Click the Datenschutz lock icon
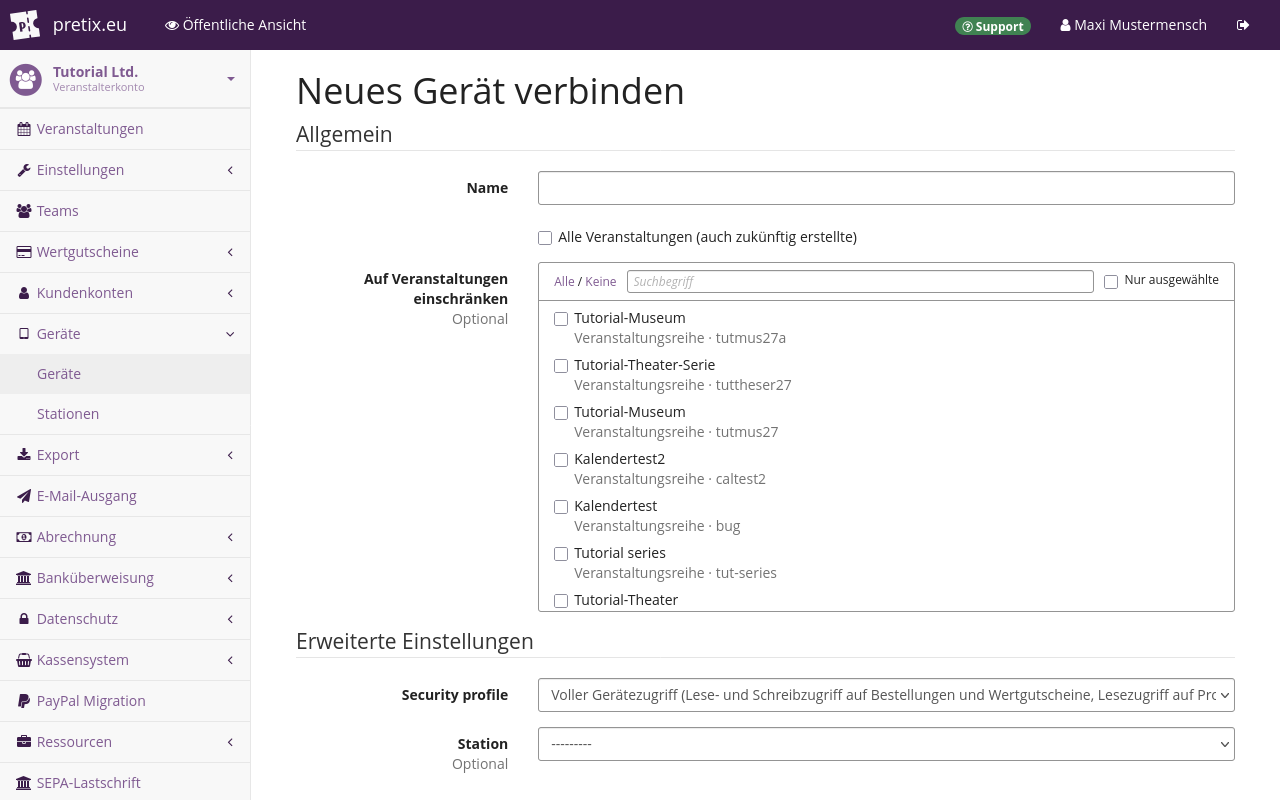Viewport: 1280px width, 800px height. point(24,619)
